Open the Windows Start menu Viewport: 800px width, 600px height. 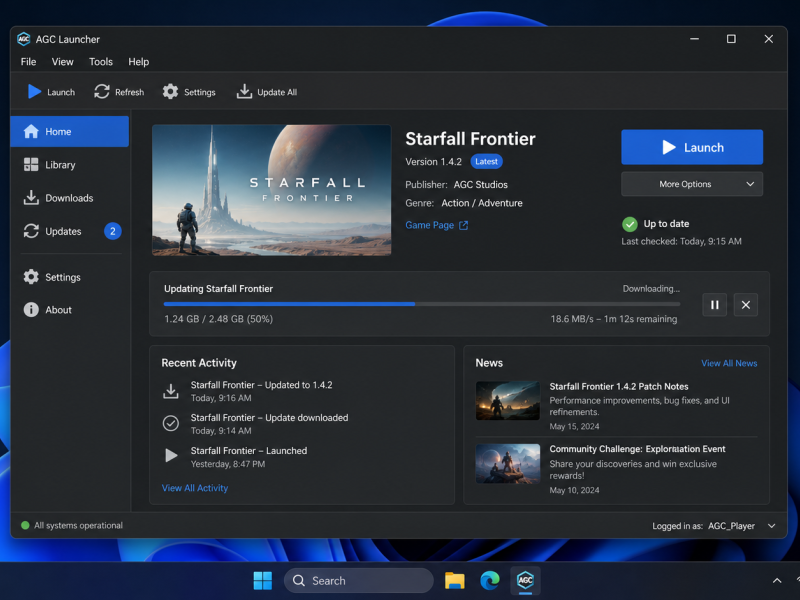263,581
